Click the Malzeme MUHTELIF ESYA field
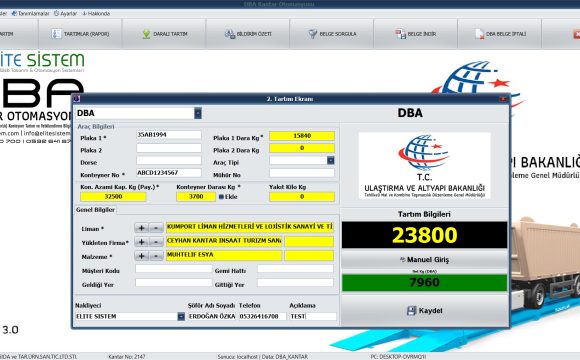The width and height of the screenshot is (580, 360). click(224, 255)
